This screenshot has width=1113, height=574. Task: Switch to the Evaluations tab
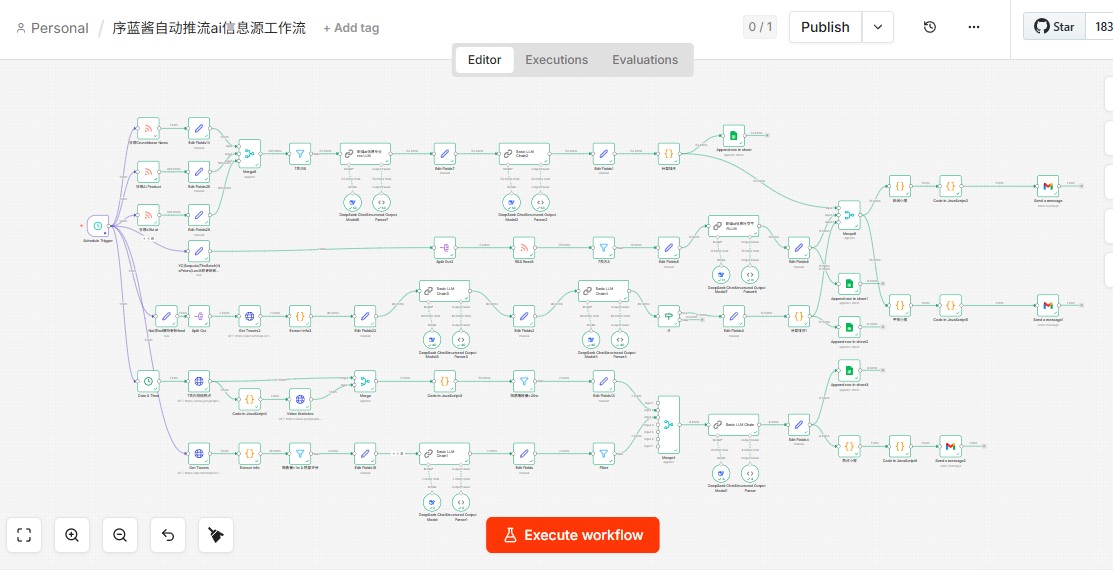(x=645, y=60)
